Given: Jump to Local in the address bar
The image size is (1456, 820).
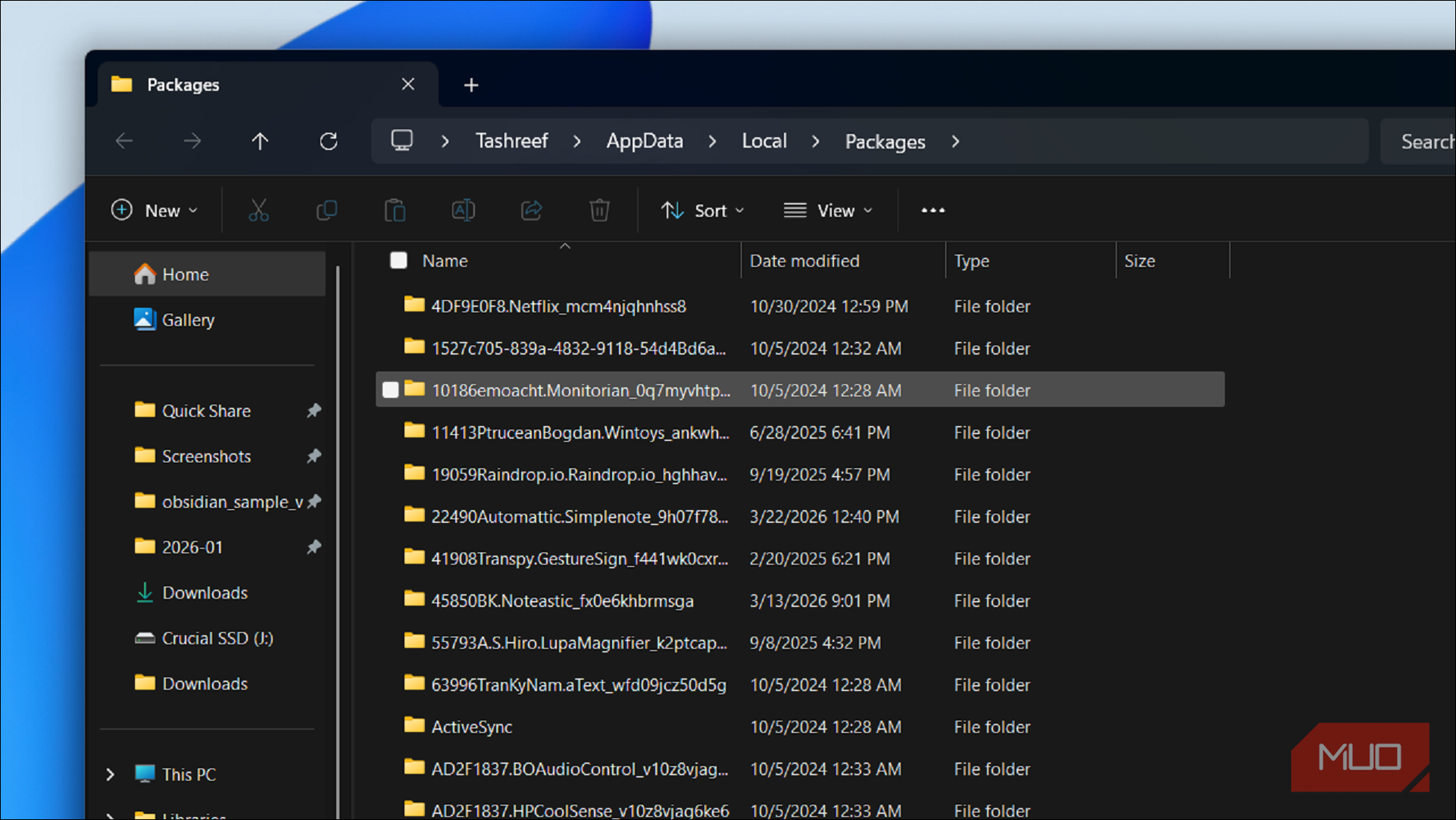Looking at the screenshot, I should pos(764,141).
